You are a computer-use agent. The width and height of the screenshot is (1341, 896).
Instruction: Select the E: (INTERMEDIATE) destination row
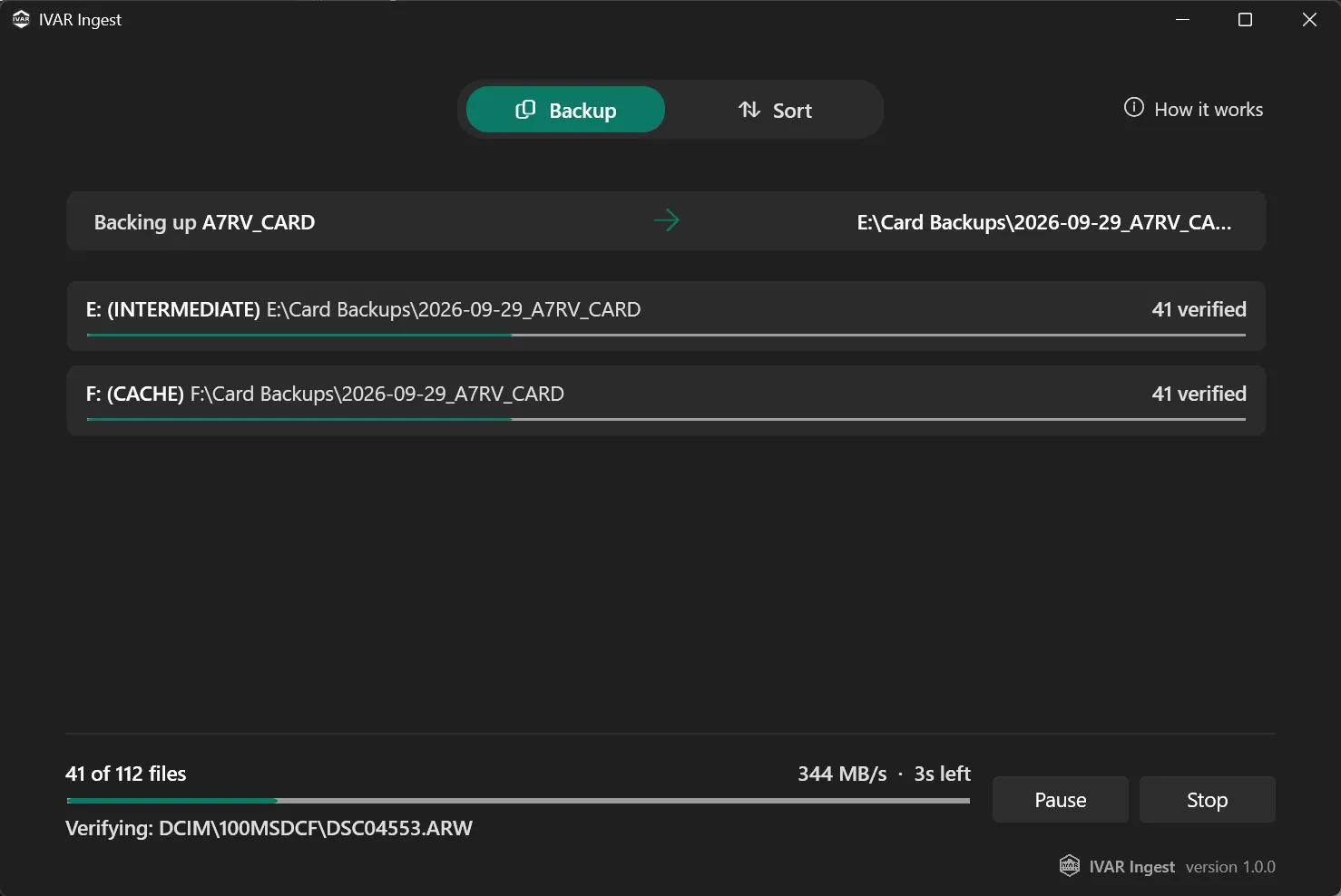click(x=666, y=316)
